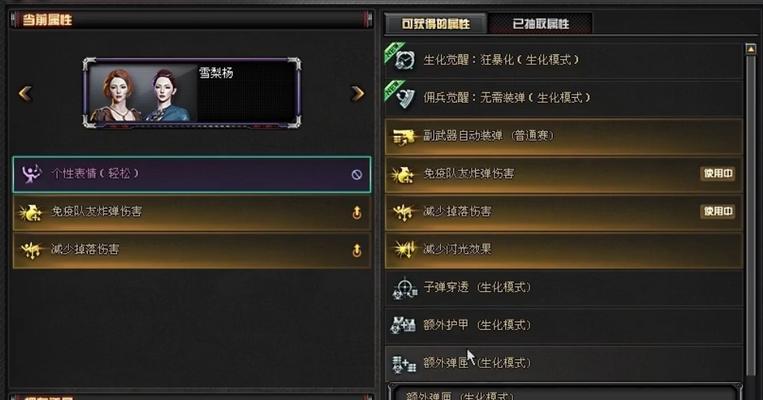The width and height of the screenshot is (763, 400).
Task: Show next character with right arrow
Action: [358, 93]
